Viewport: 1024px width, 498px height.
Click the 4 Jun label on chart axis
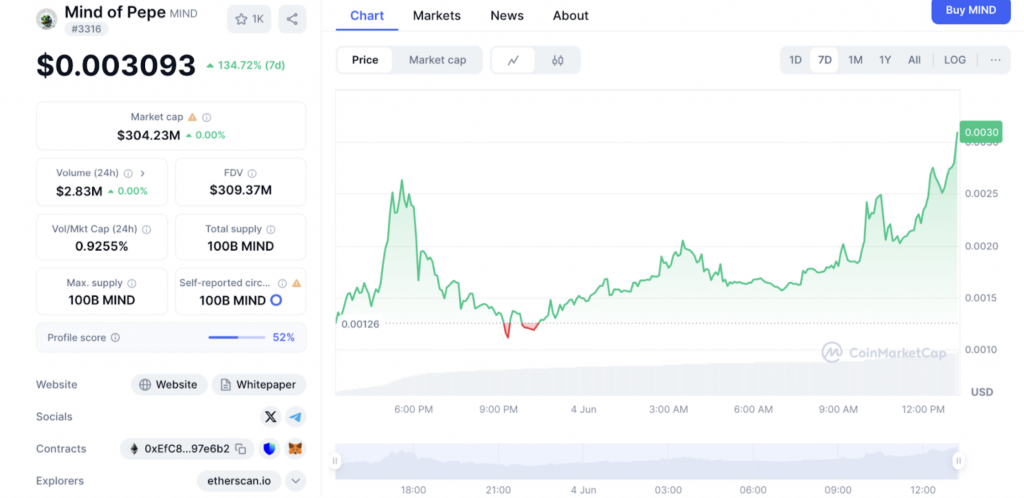click(583, 409)
